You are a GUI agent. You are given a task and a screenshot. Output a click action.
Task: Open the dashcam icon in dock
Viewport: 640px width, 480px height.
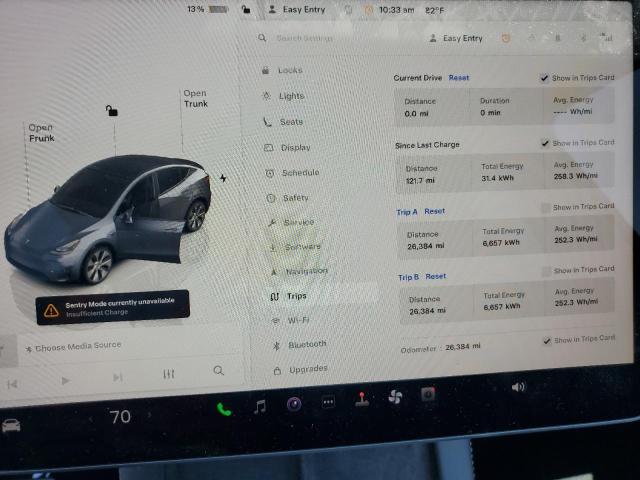(x=428, y=394)
